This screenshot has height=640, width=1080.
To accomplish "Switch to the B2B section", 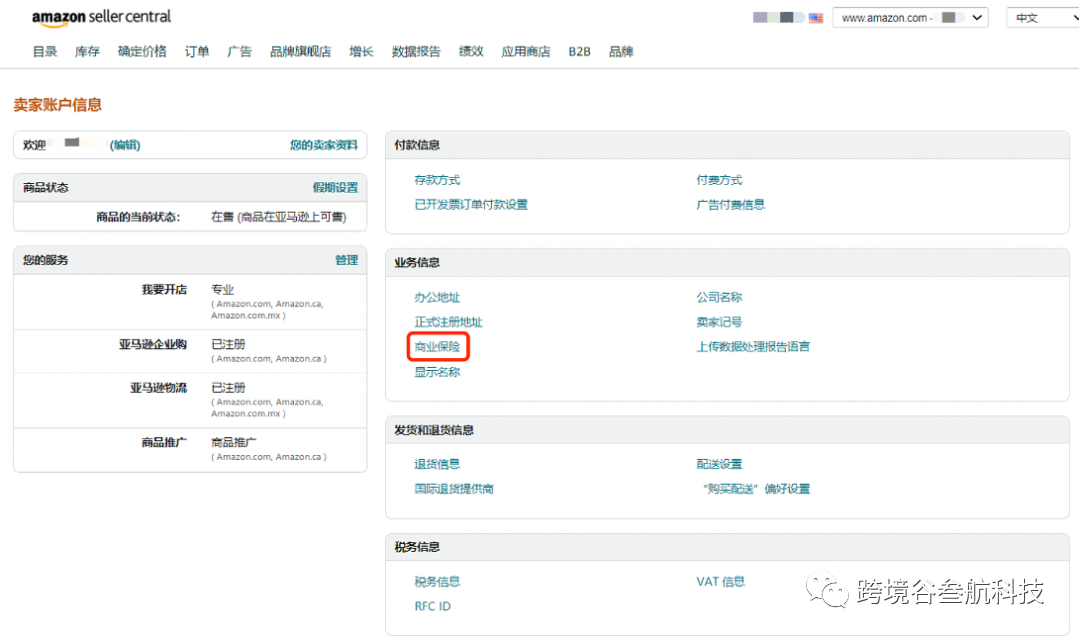I will (x=579, y=51).
